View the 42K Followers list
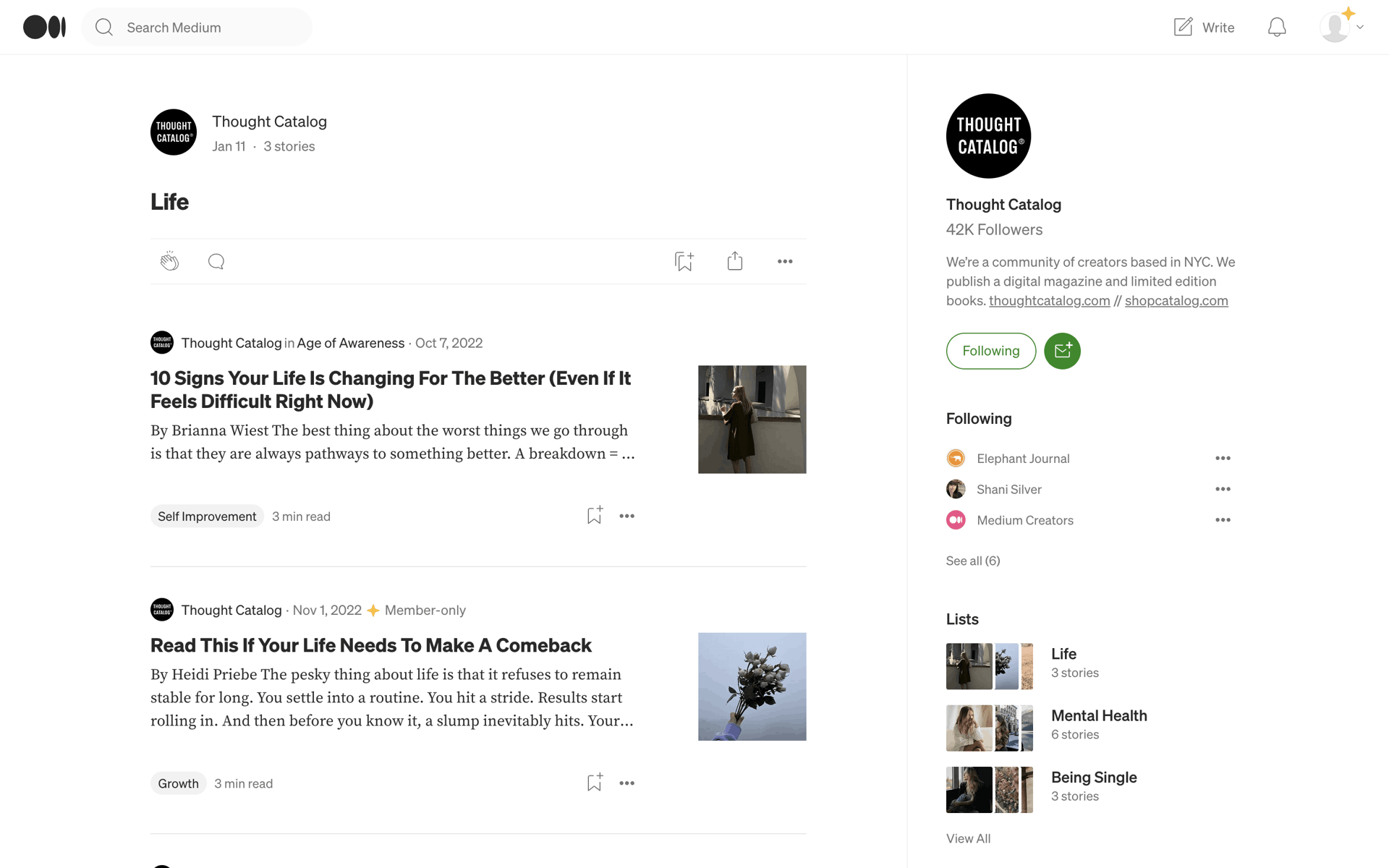The width and height of the screenshot is (1389, 868). [994, 229]
